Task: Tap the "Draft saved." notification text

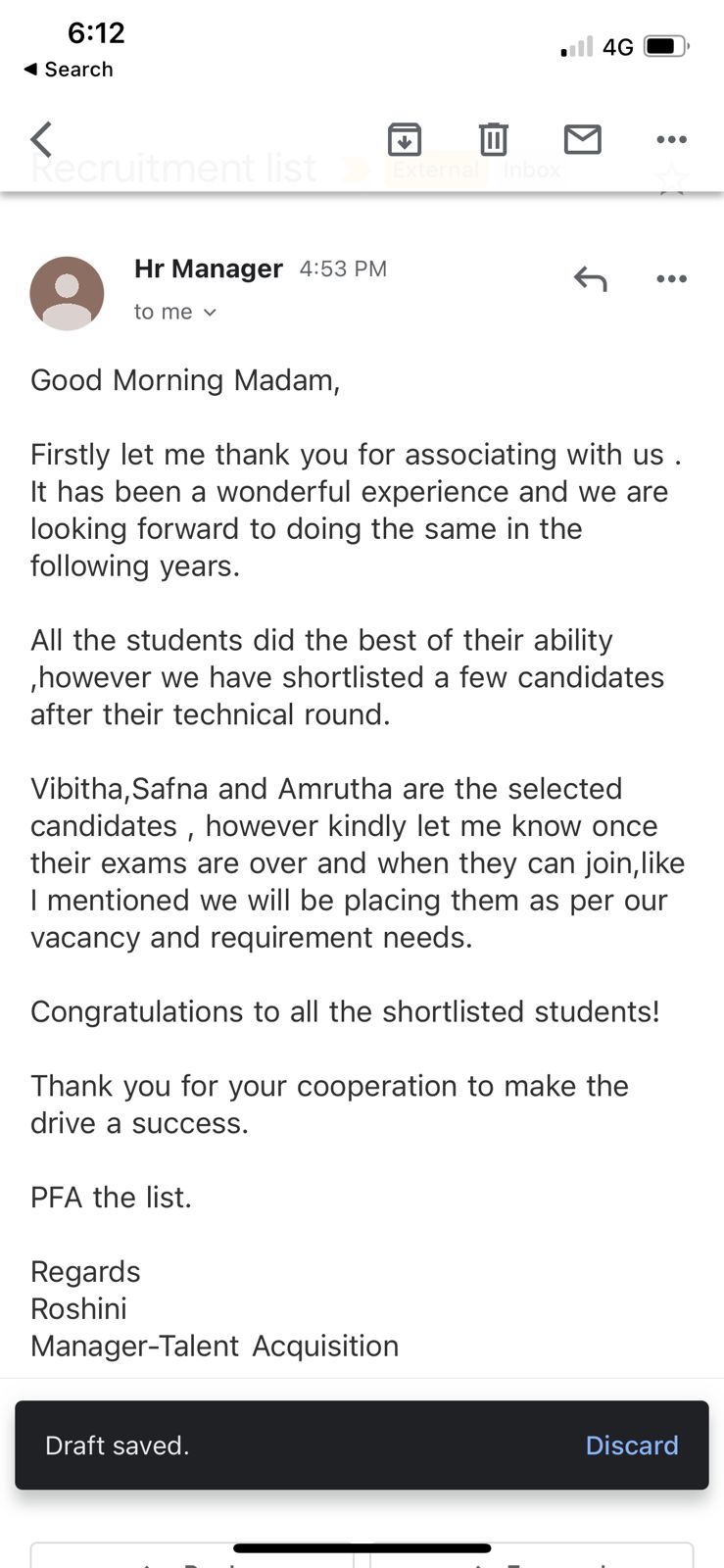Action: 118,1445
